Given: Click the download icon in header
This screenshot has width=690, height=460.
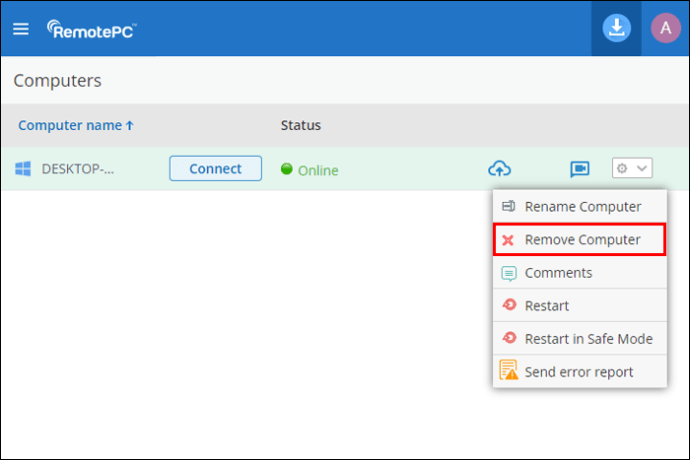Looking at the screenshot, I should [x=617, y=28].
